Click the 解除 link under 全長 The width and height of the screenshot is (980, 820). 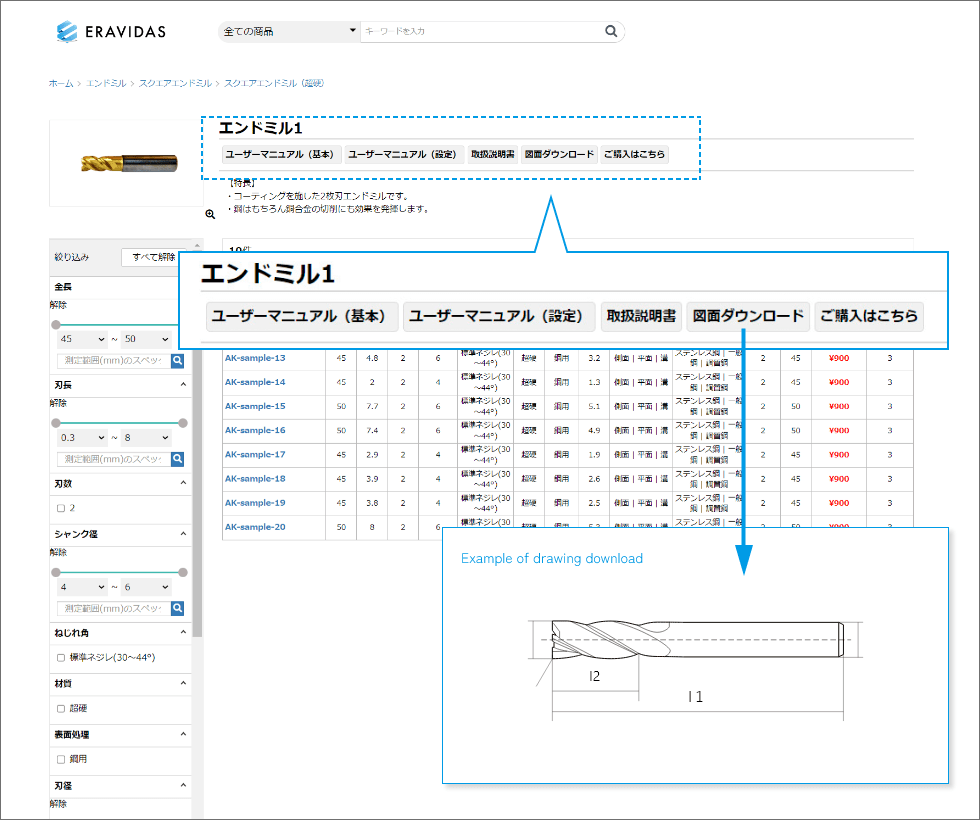click(x=58, y=305)
